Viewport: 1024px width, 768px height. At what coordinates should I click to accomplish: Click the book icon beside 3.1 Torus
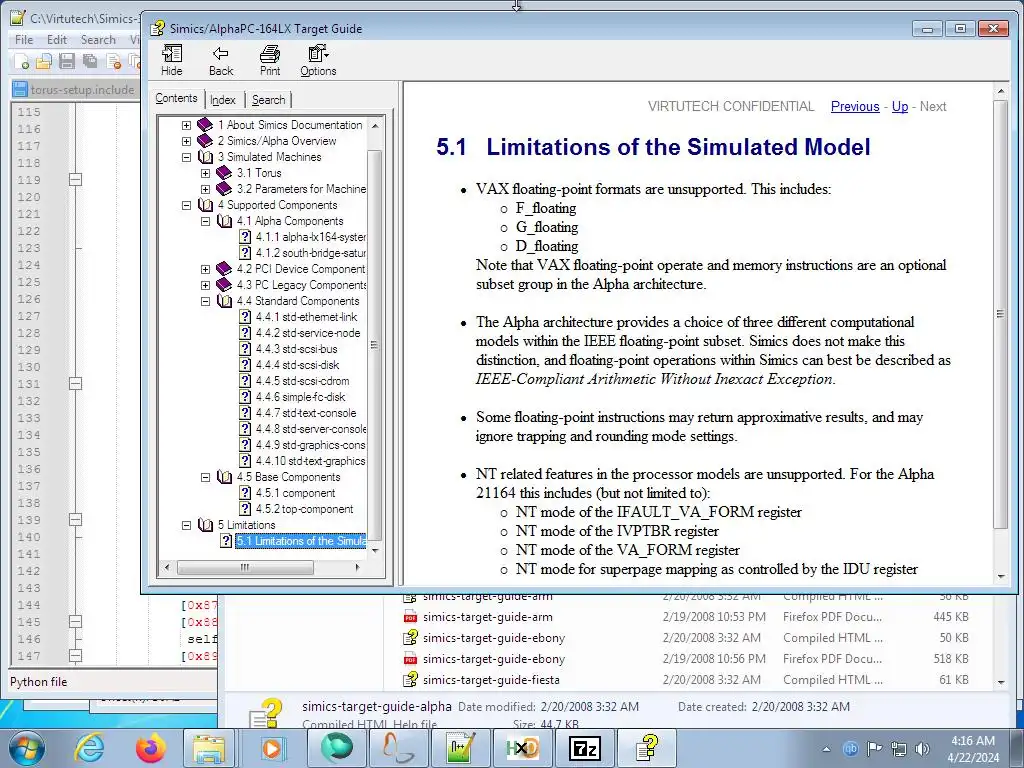(224, 172)
